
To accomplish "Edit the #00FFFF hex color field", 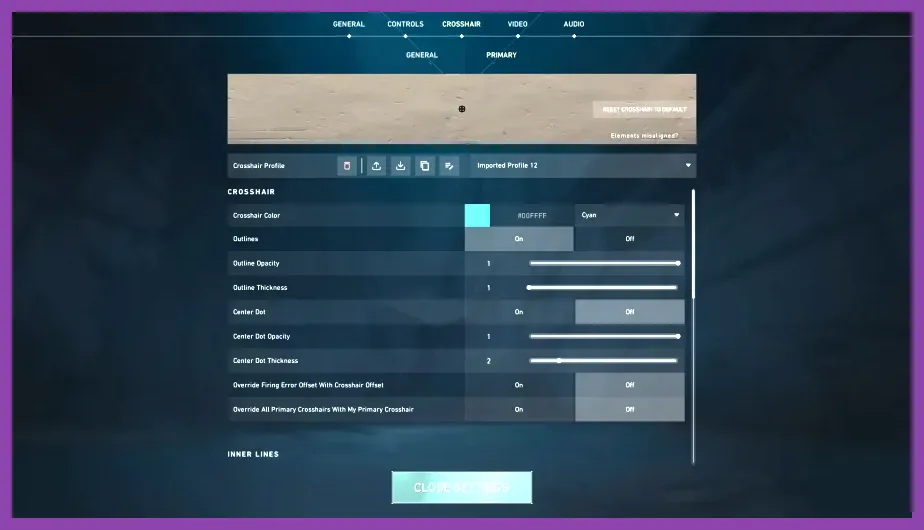I will (x=532, y=216).
